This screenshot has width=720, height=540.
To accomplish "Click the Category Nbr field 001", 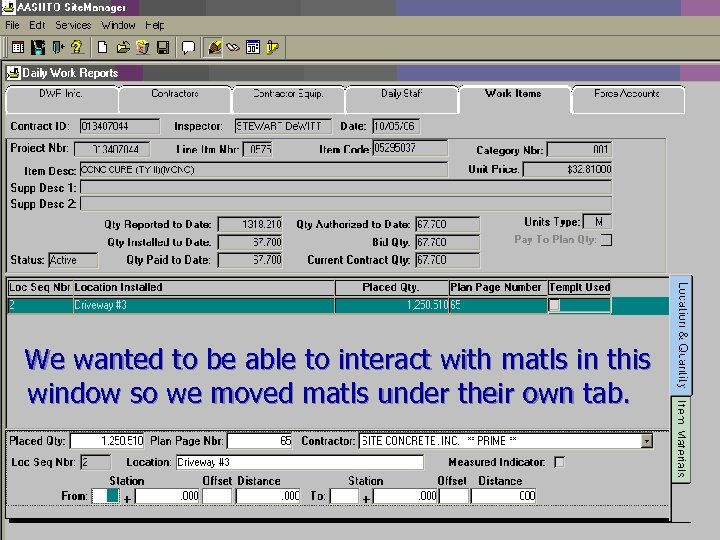I will point(579,149).
